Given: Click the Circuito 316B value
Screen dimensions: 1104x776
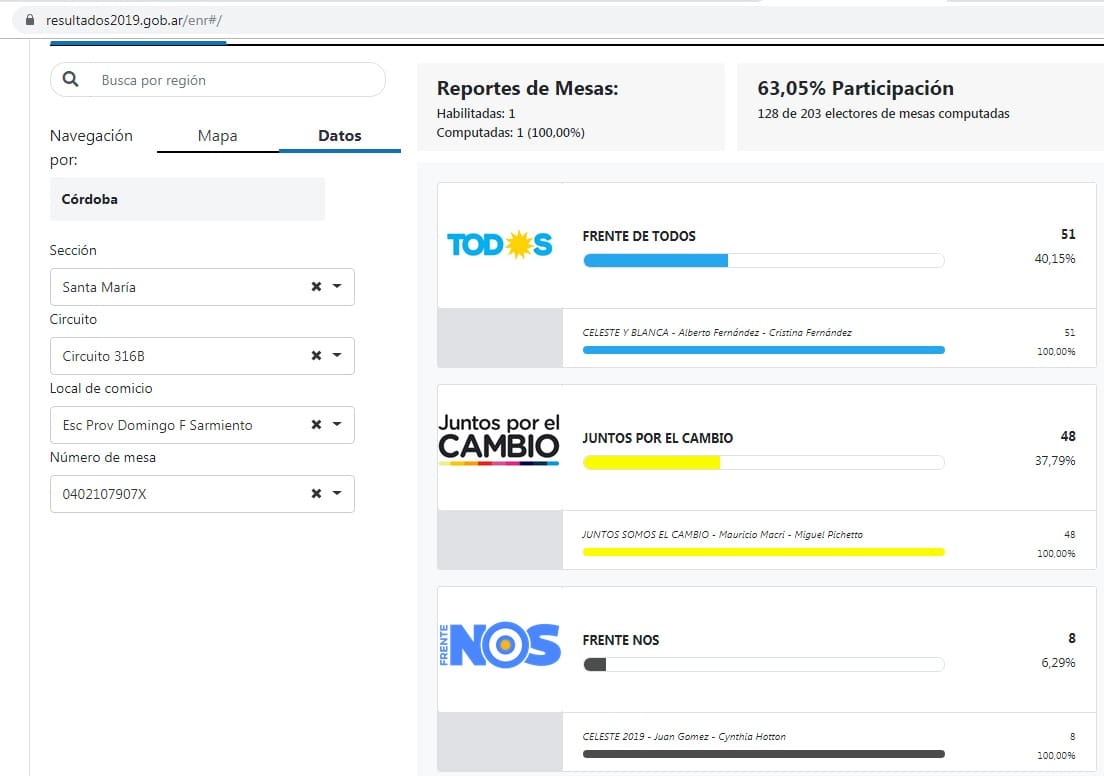Looking at the screenshot, I should [104, 356].
